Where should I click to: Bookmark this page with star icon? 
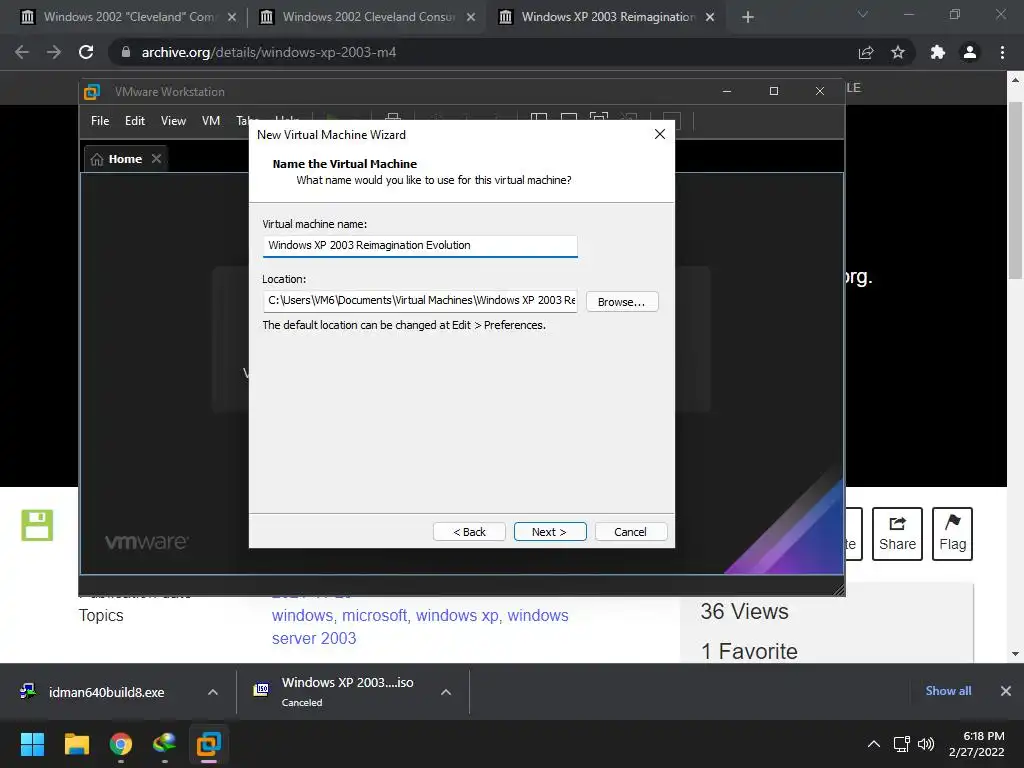point(898,52)
